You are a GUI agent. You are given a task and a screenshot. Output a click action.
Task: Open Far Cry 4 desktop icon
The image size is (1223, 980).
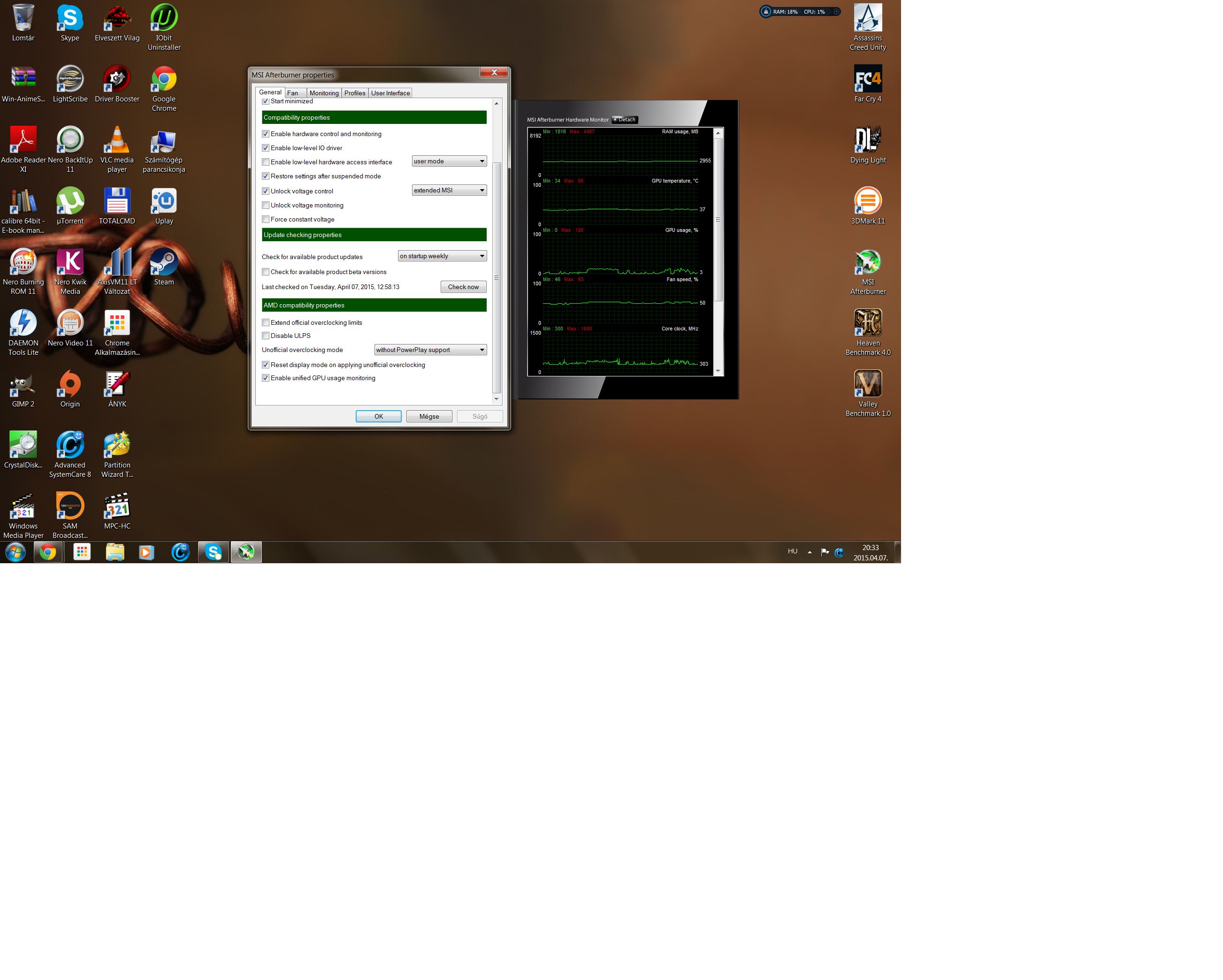pos(867,79)
